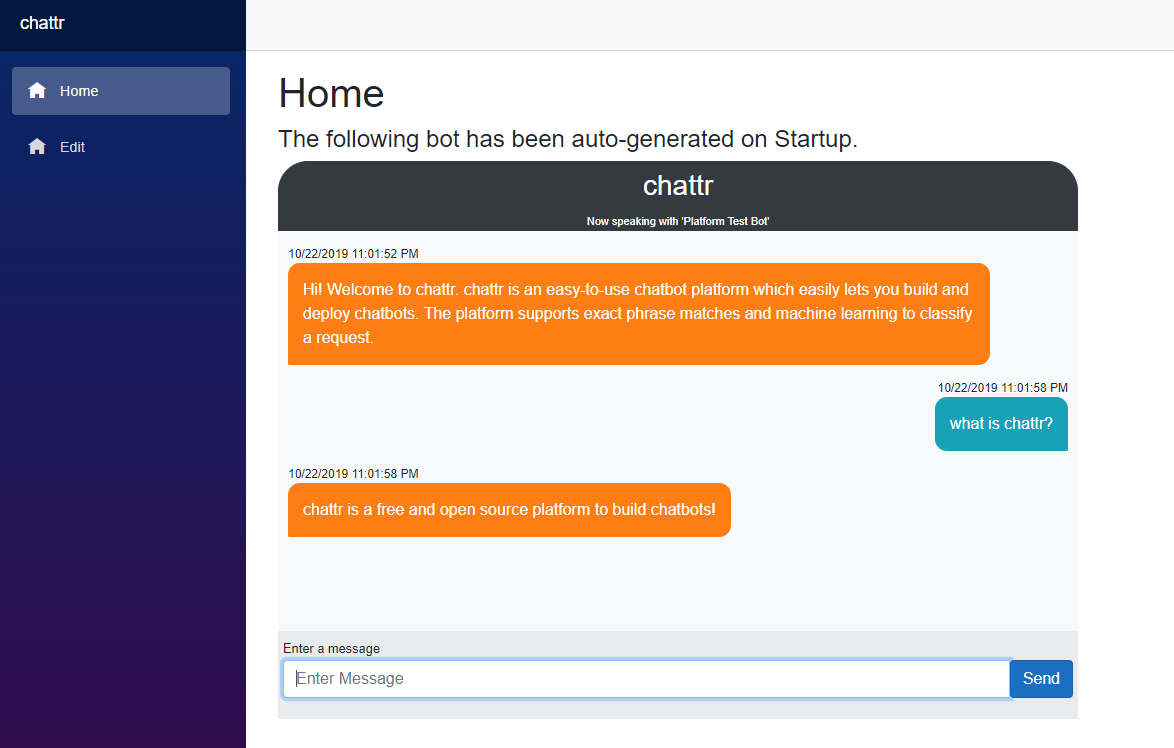The width and height of the screenshot is (1174, 748).
Task: Click the Edit house icon in sidebar
Action: tap(37, 147)
